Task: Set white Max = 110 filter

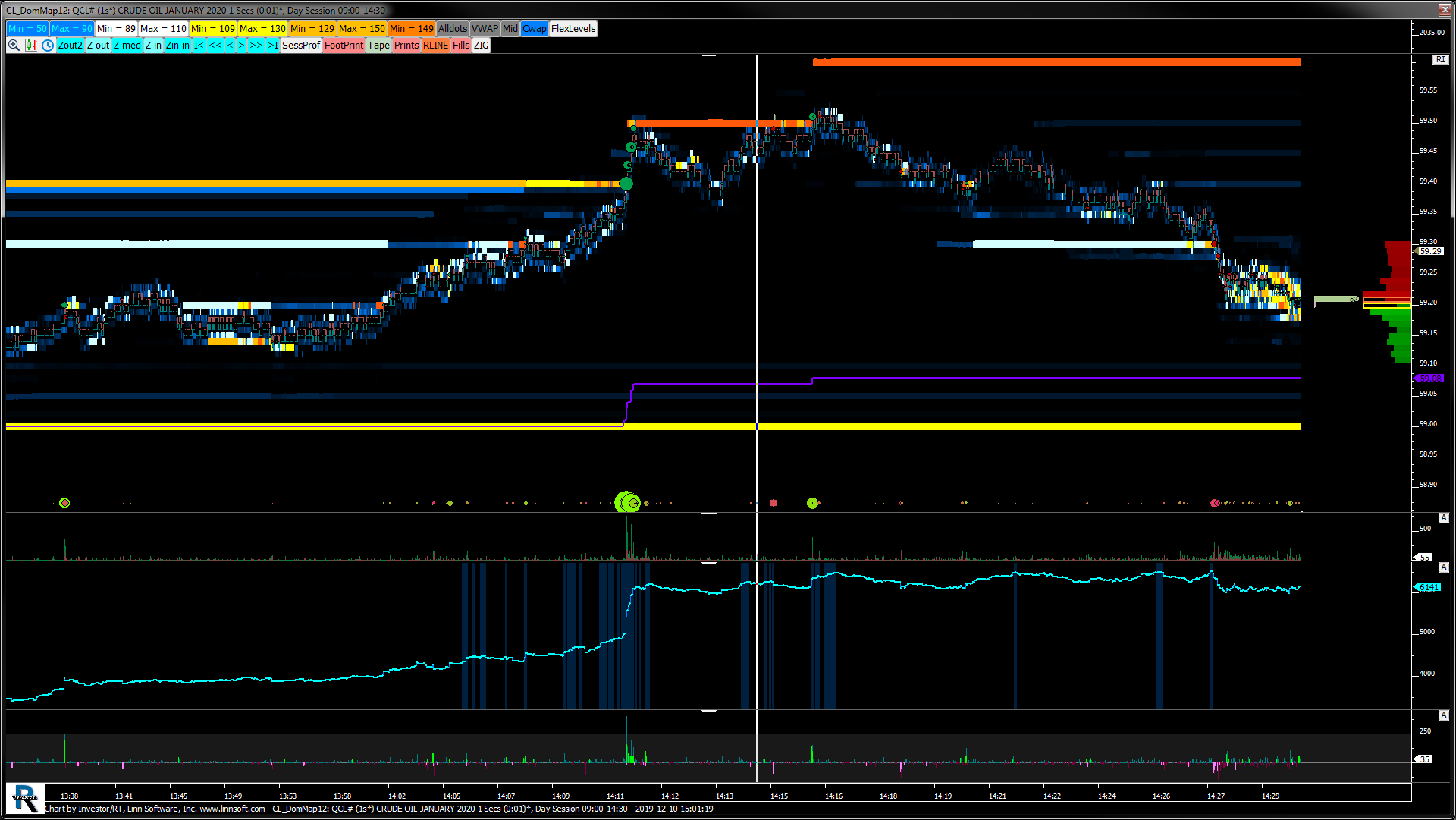Action: (x=164, y=29)
